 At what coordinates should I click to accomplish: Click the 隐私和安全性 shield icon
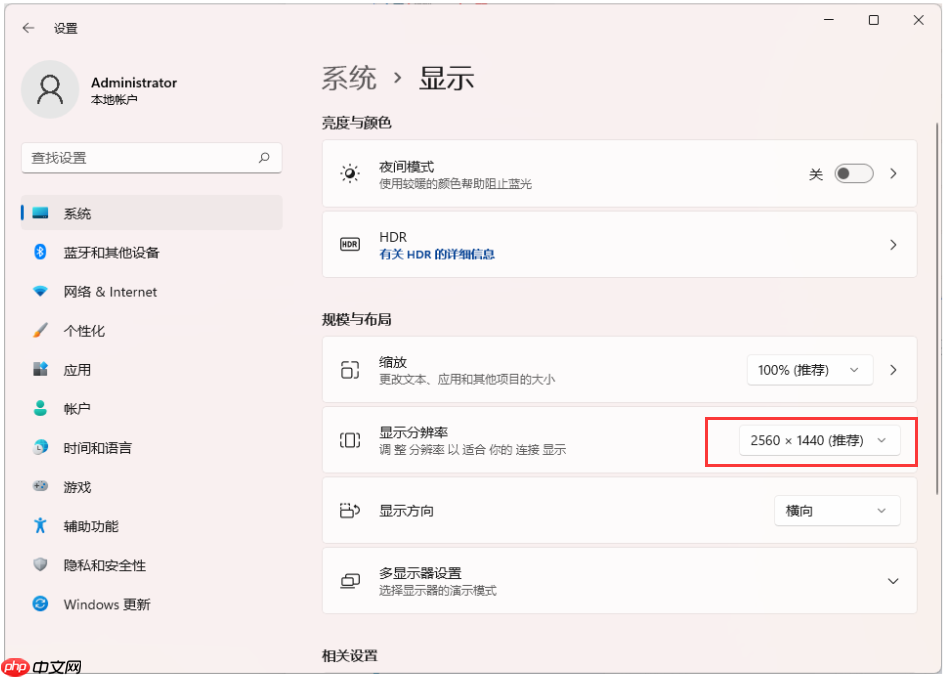40,565
